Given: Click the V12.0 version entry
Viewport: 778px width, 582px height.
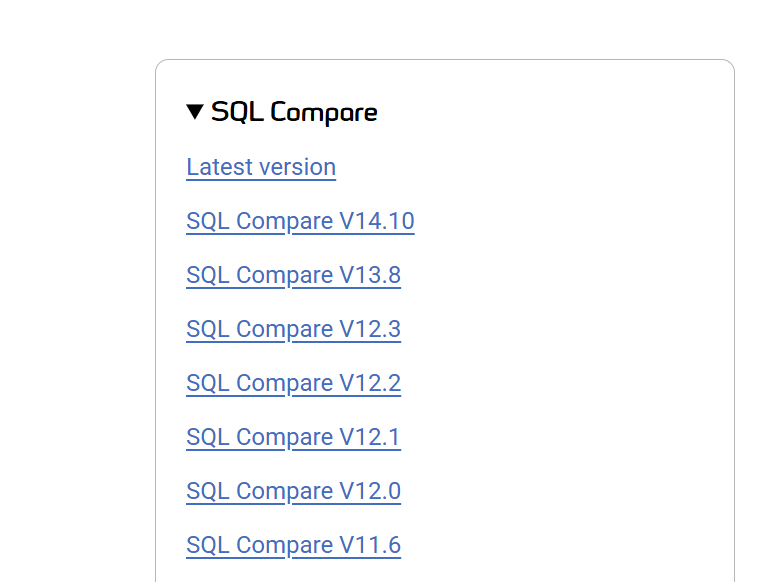Looking at the screenshot, I should click(x=293, y=491).
